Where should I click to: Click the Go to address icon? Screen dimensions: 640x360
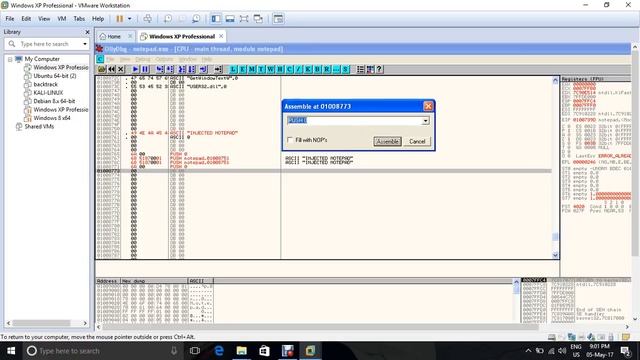click(218, 69)
